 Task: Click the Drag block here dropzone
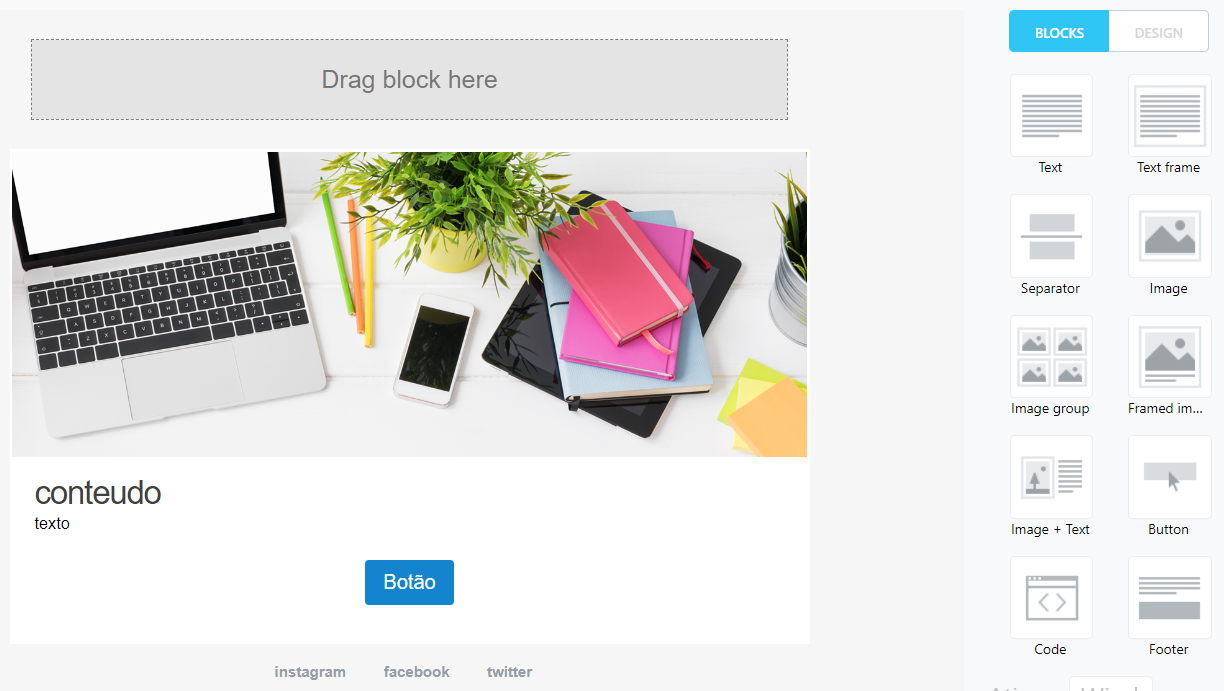click(x=409, y=80)
